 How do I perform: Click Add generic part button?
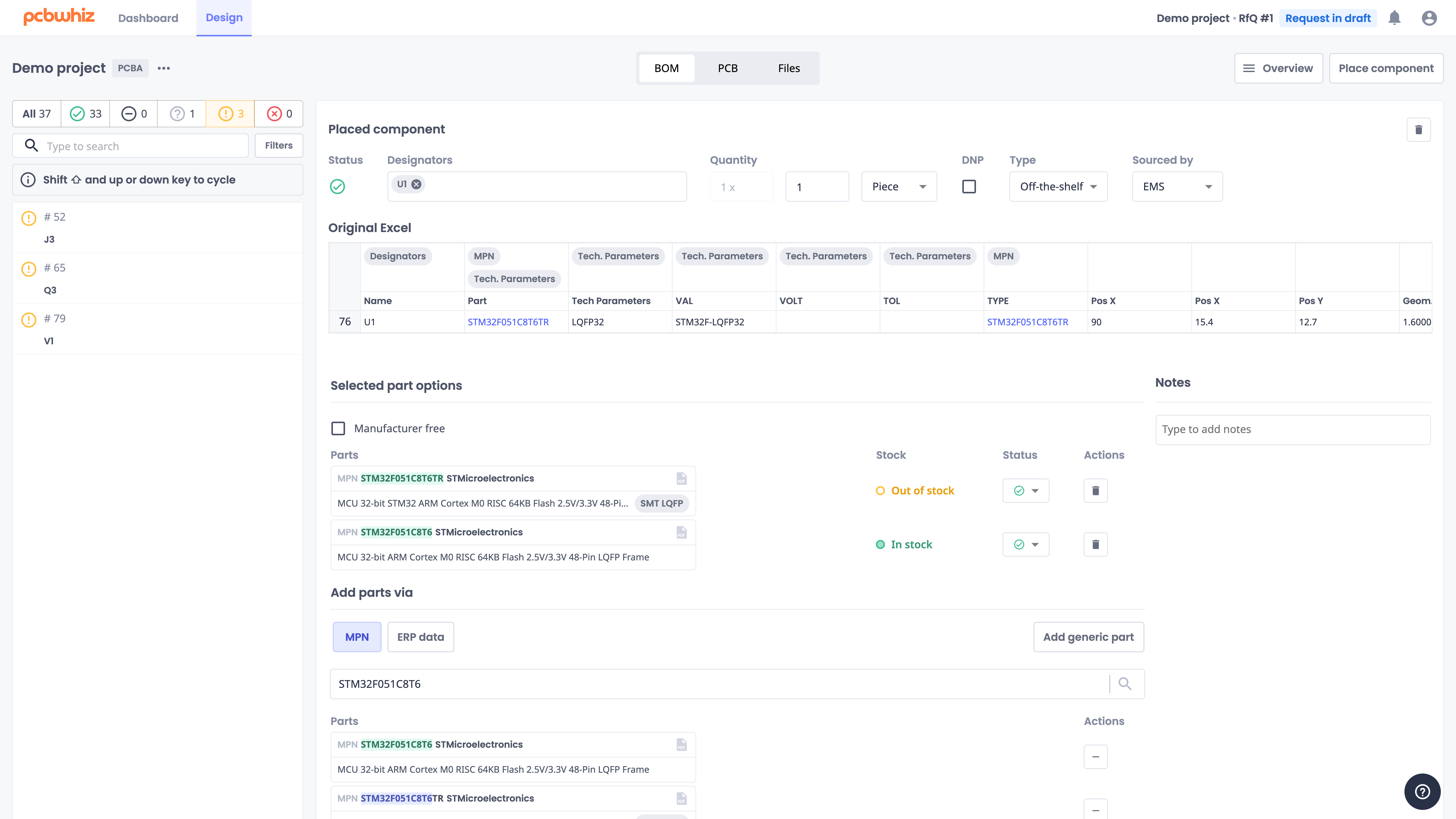pos(1089,637)
